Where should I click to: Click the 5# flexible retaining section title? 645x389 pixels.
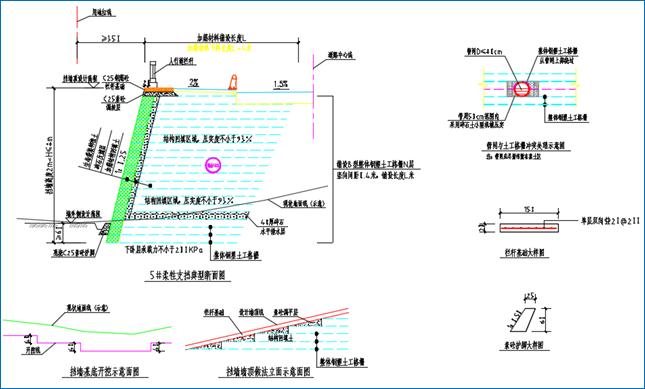coord(187,275)
